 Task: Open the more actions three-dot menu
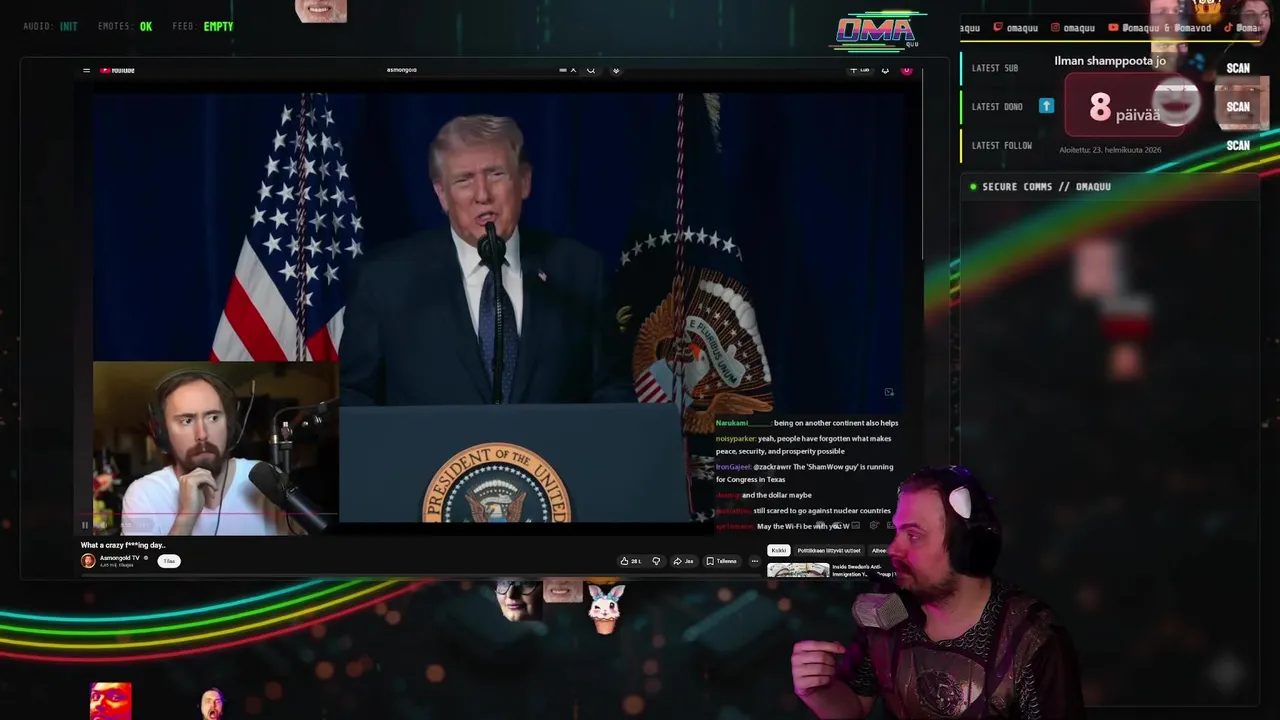point(755,561)
